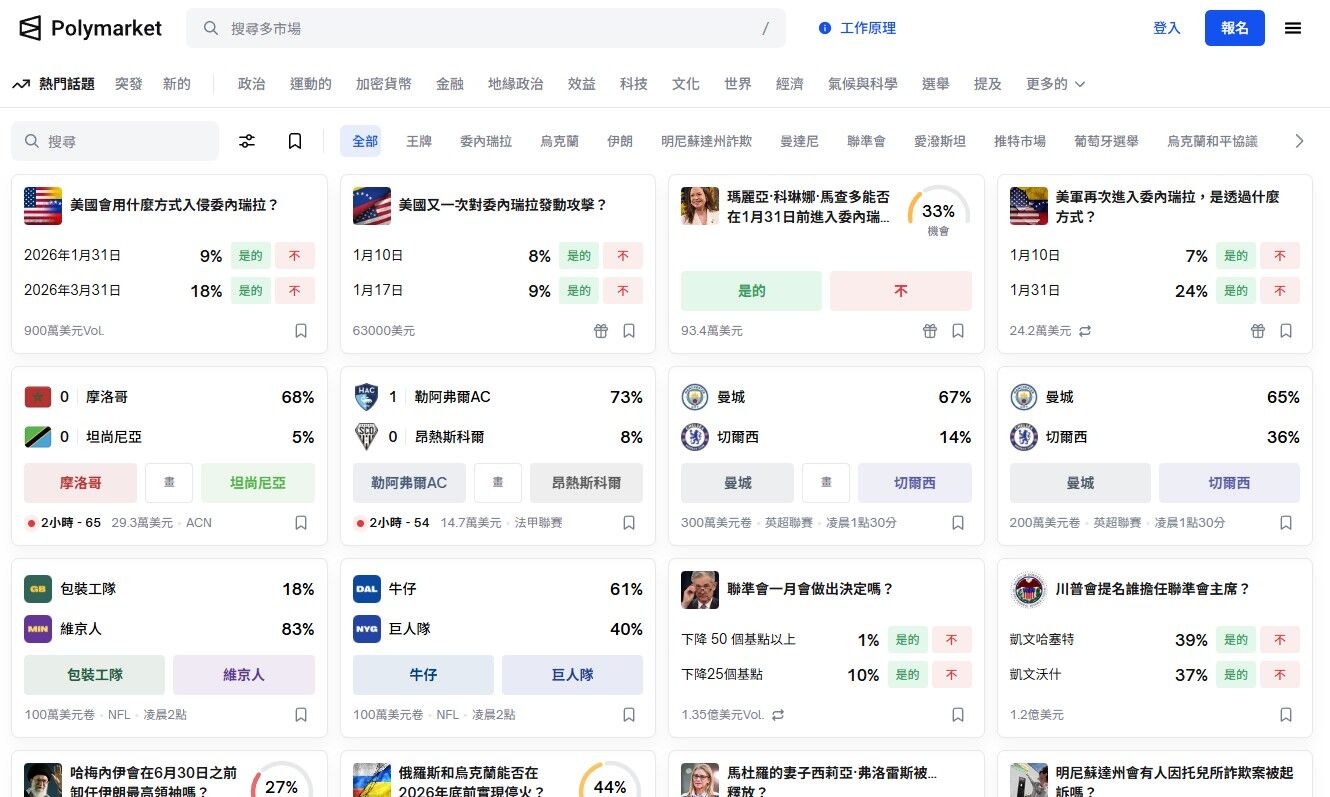
Task: Open the hamburger menu icon
Action: 1292,28
